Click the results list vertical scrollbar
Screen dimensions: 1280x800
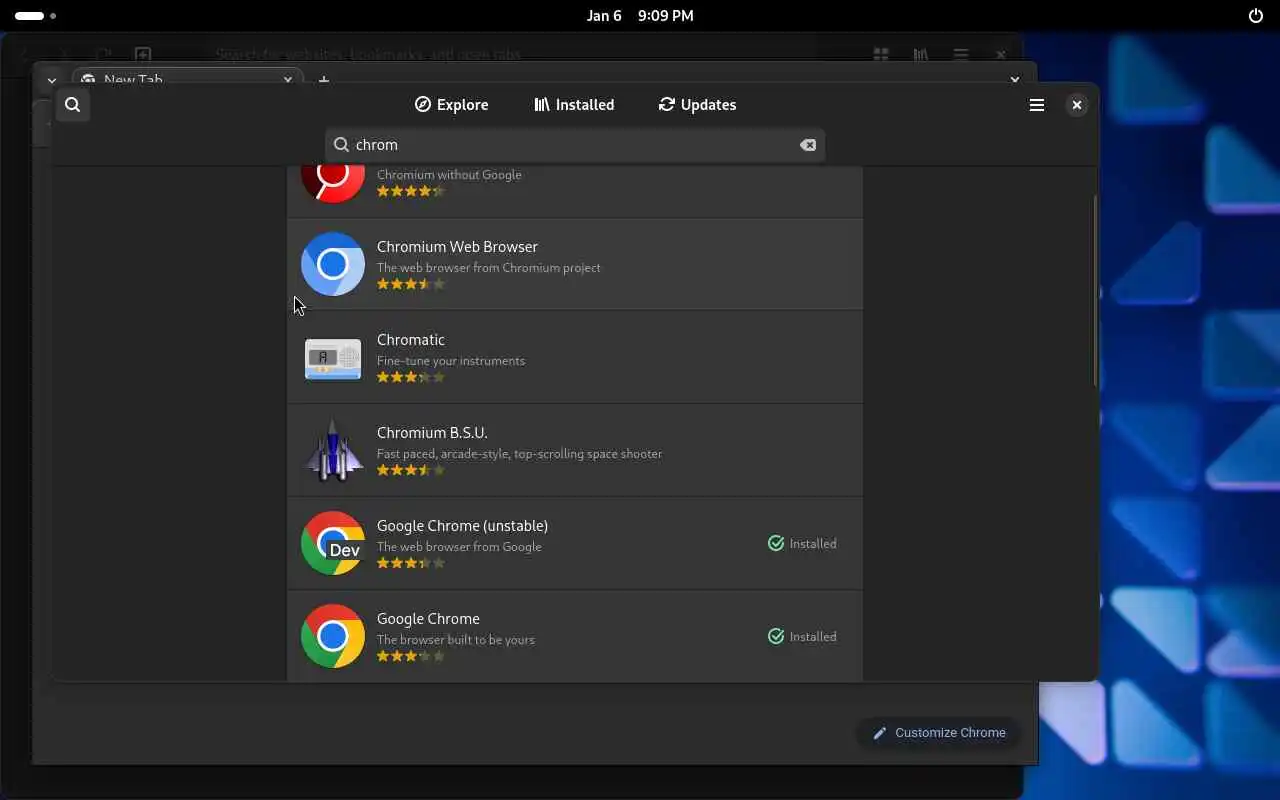(1095, 290)
